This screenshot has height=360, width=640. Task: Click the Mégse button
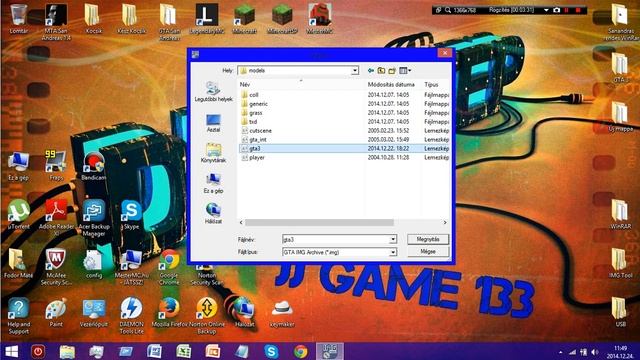point(428,251)
